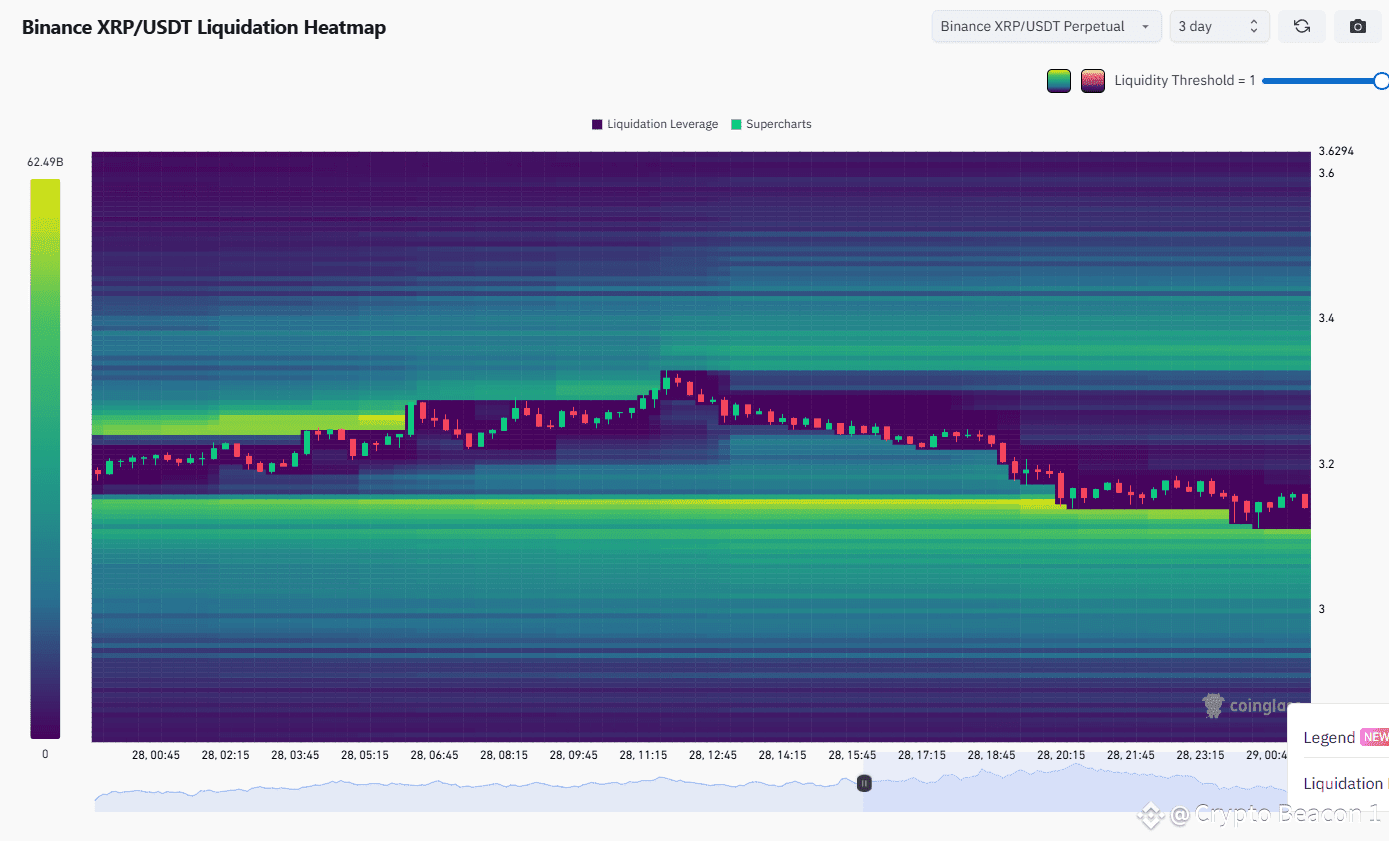Image resolution: width=1389 pixels, height=841 pixels.
Task: Click the 62.49B scale maximum label
Action: (45, 162)
